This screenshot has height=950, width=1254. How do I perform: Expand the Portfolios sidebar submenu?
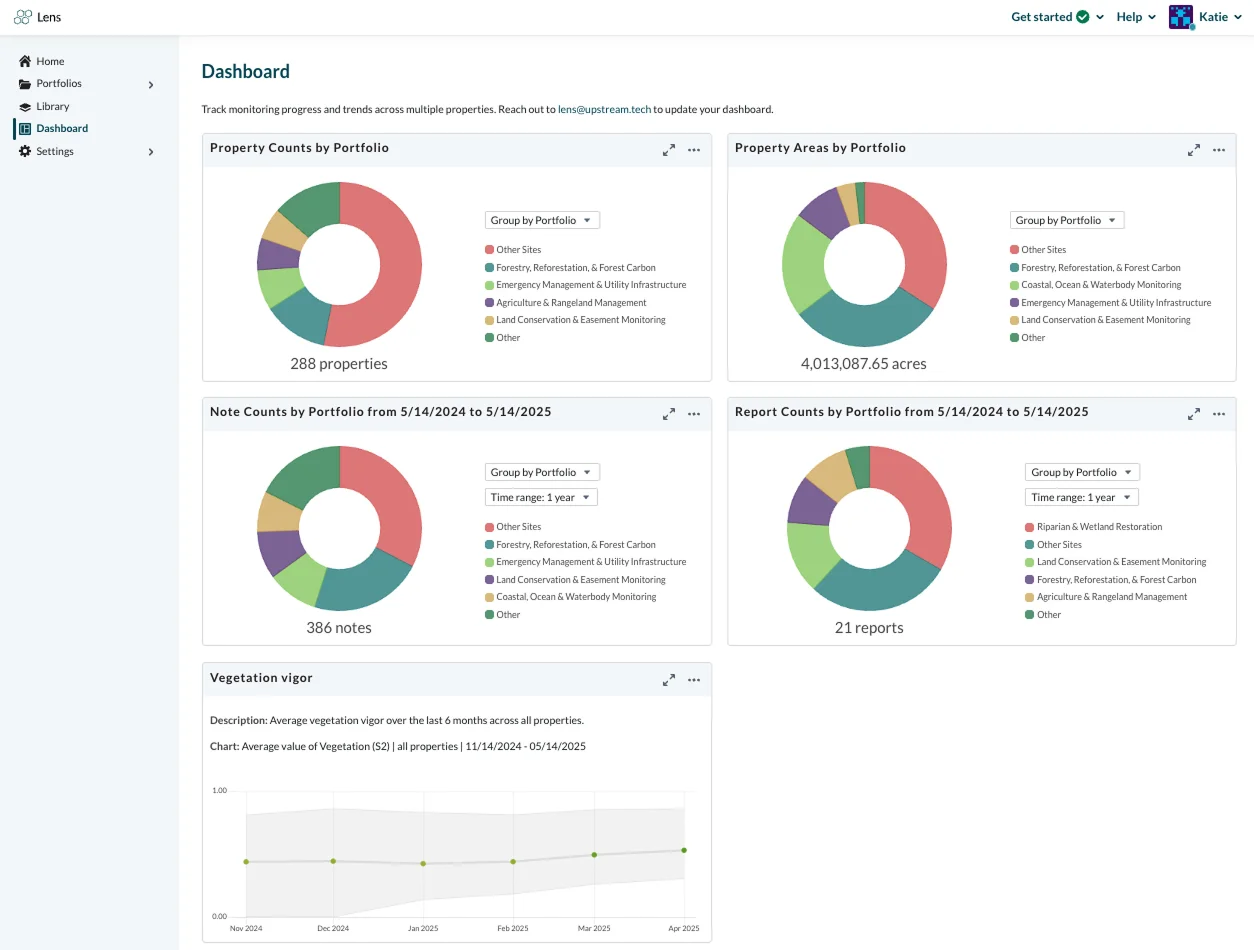coord(151,85)
